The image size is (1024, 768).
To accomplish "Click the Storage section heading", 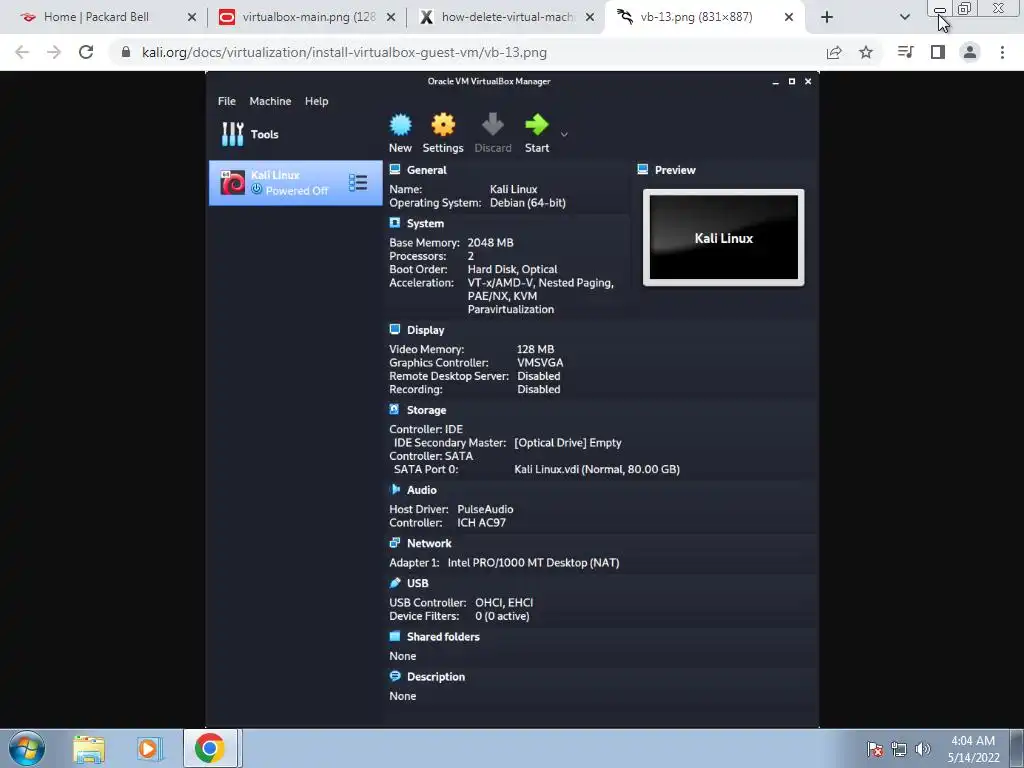I will (x=426, y=410).
